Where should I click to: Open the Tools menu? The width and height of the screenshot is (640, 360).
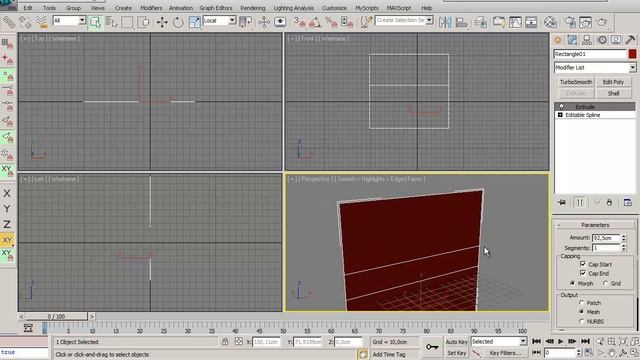49,8
